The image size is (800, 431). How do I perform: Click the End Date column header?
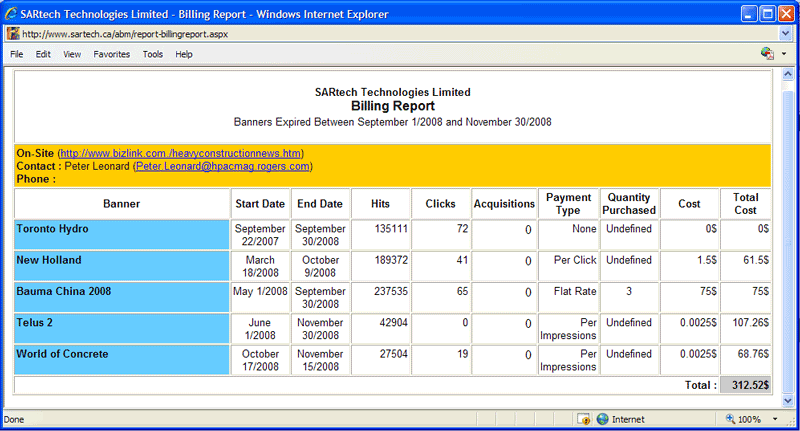pos(320,204)
